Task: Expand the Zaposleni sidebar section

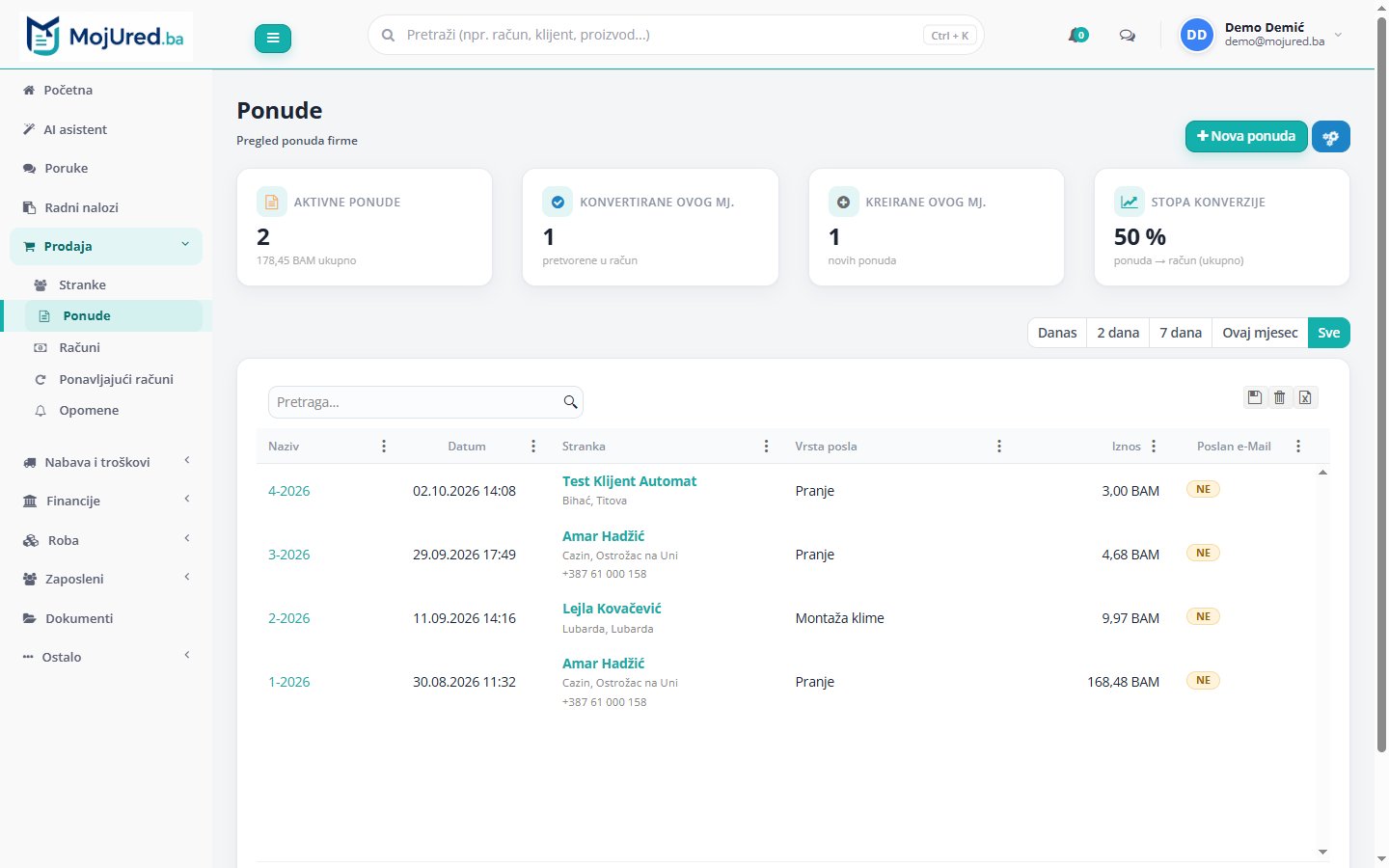Action: pos(106,579)
